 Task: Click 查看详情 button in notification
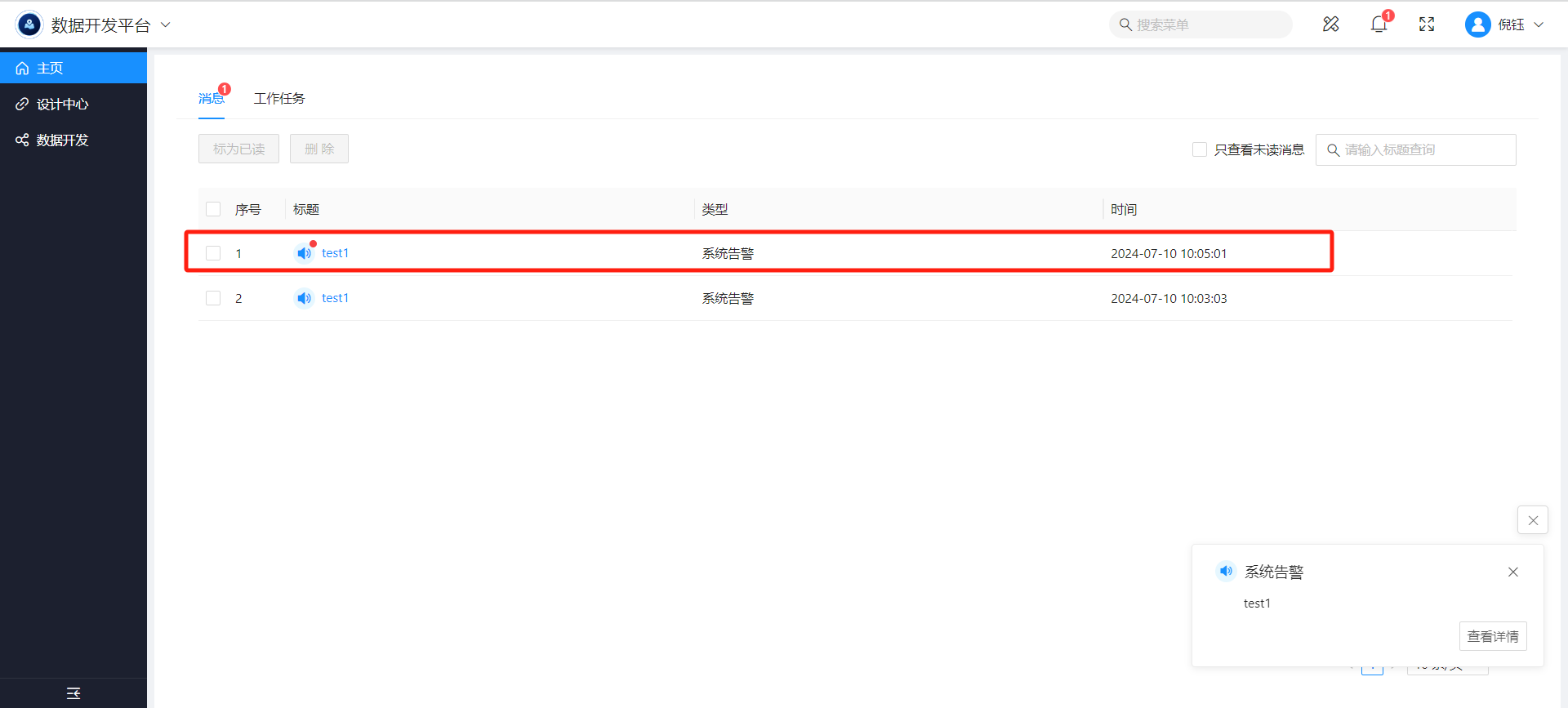[1492, 636]
